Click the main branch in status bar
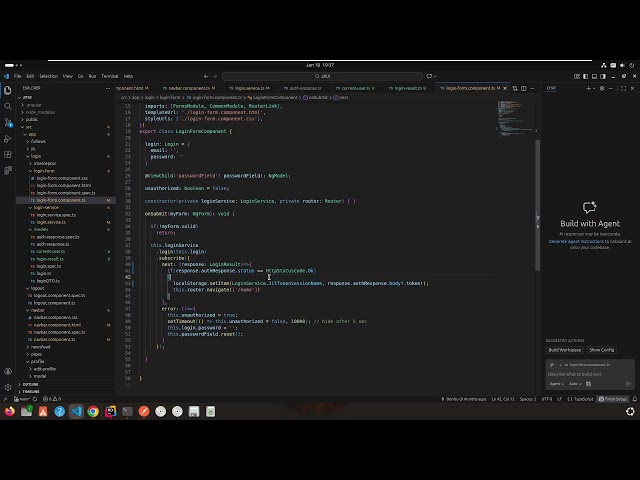 coord(22,399)
